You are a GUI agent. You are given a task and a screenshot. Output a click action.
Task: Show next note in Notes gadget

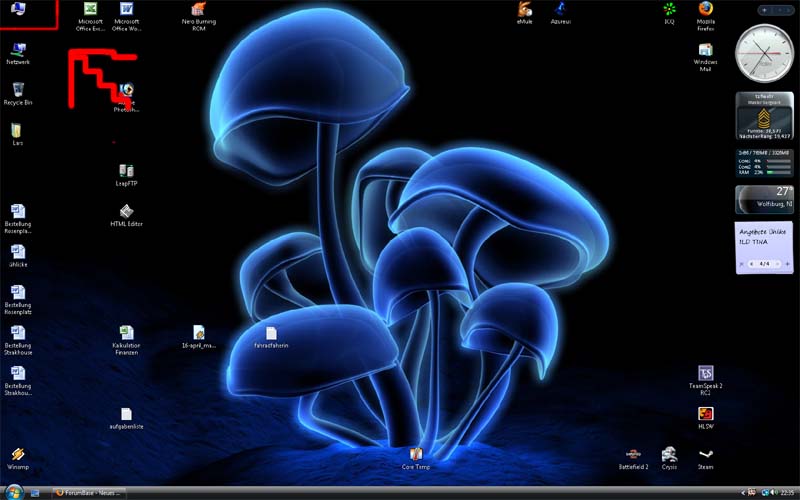pos(777,264)
